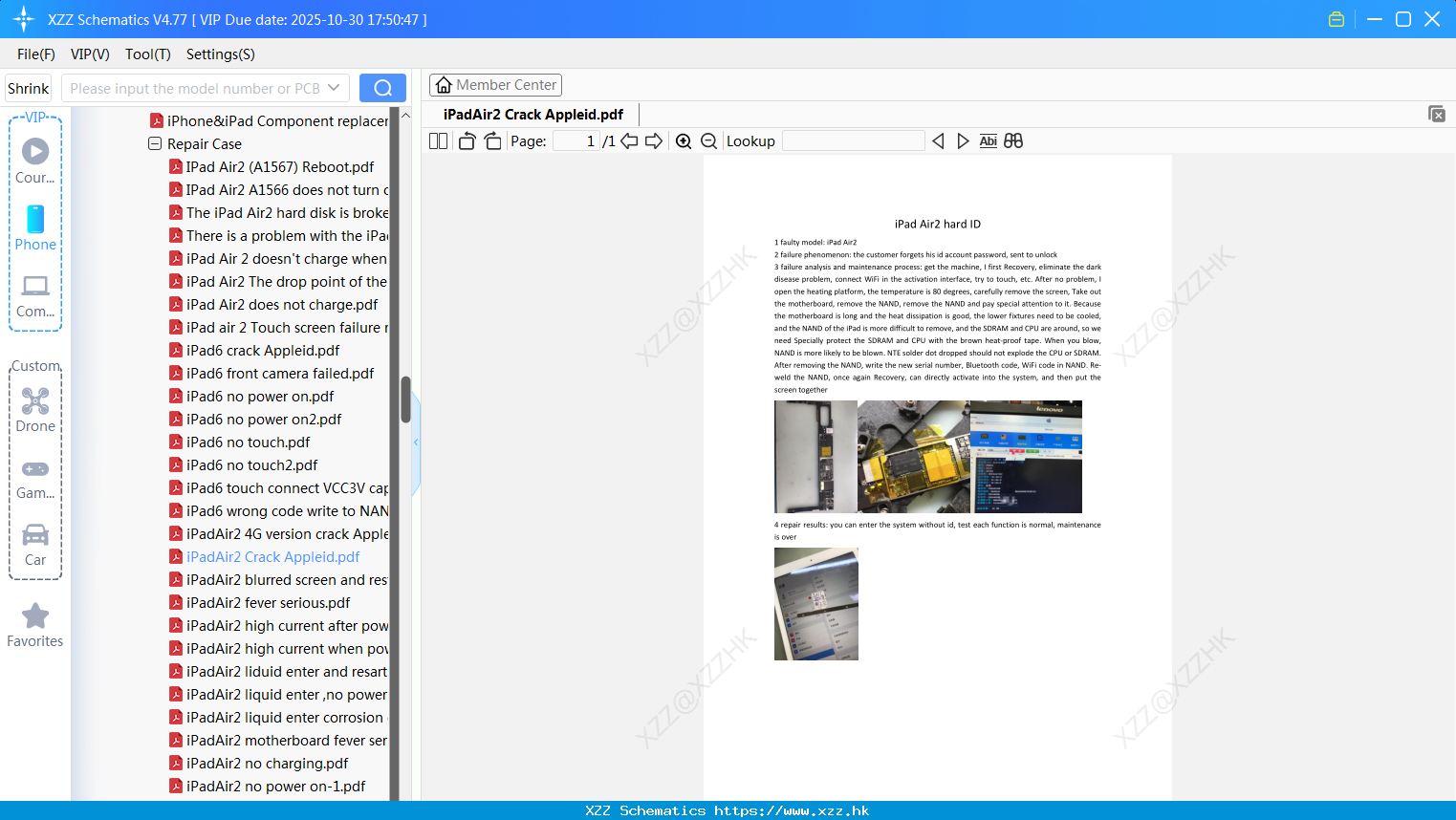Image resolution: width=1456 pixels, height=820 pixels.
Task: Collapse the file tree side panel handle
Action: (416, 442)
